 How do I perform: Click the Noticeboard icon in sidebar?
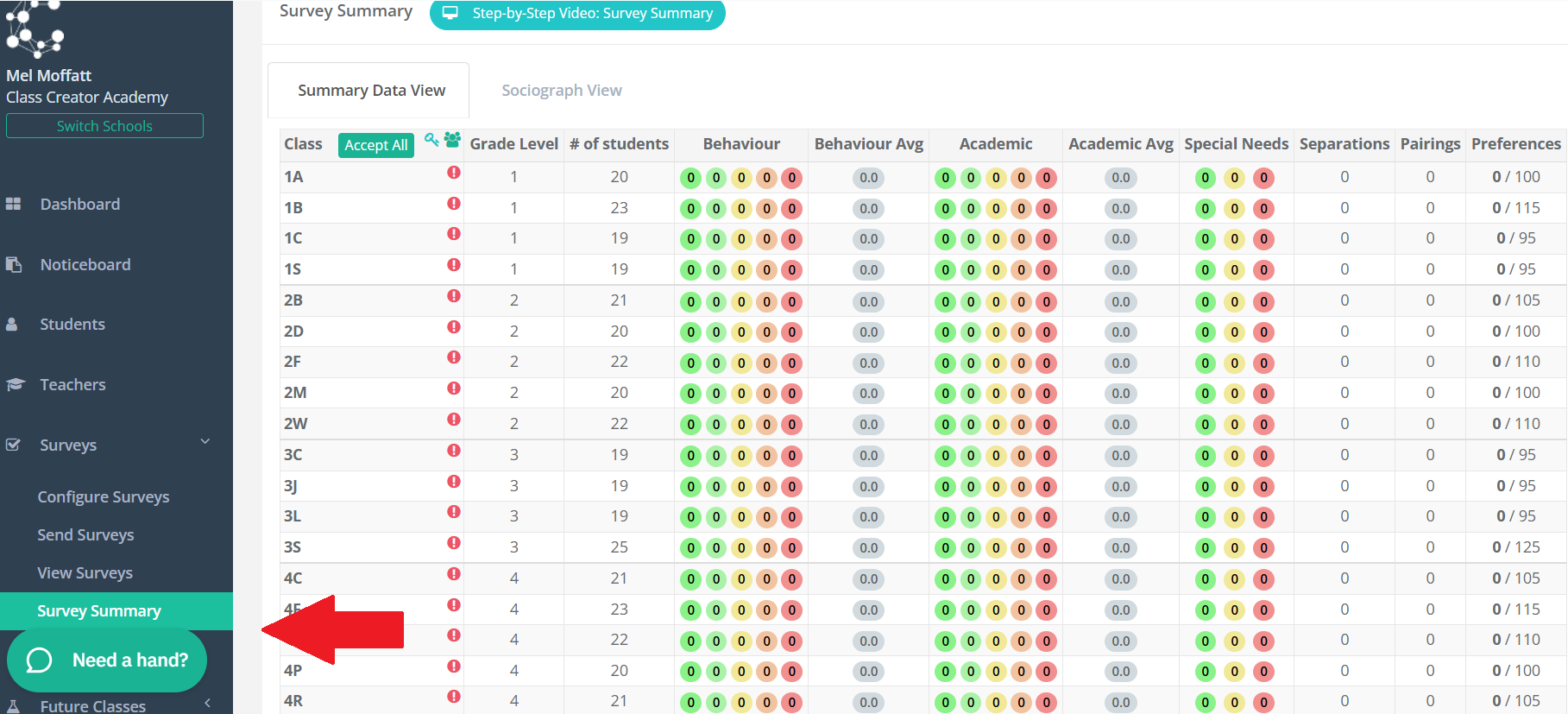13,264
